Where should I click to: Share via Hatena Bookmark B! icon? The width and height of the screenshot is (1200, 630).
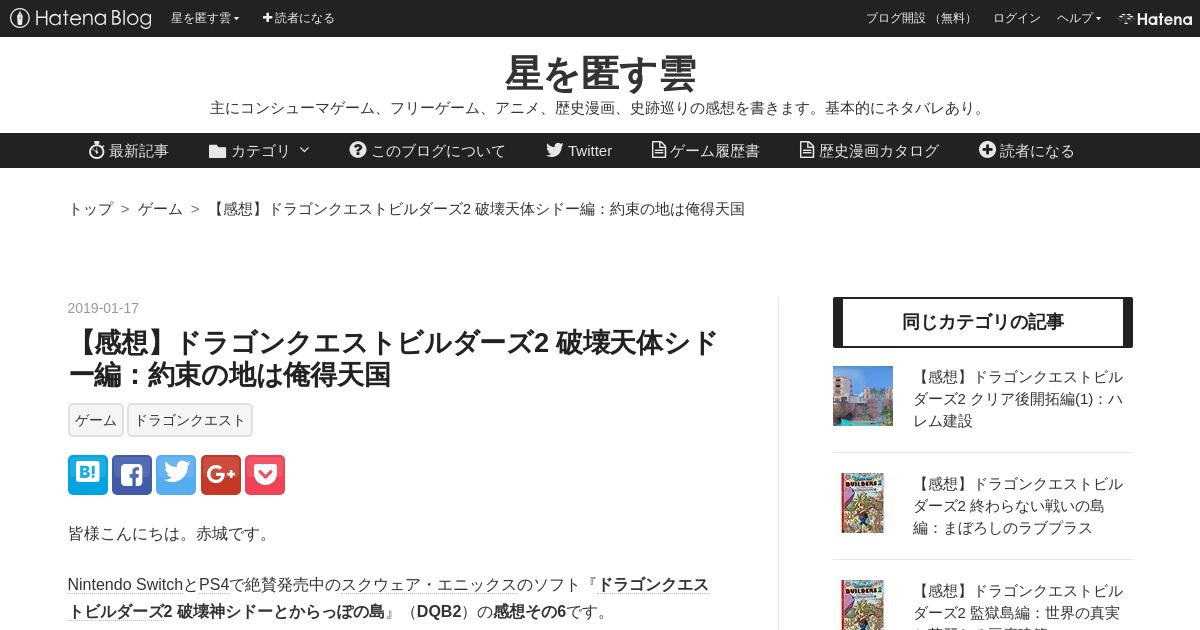point(88,475)
